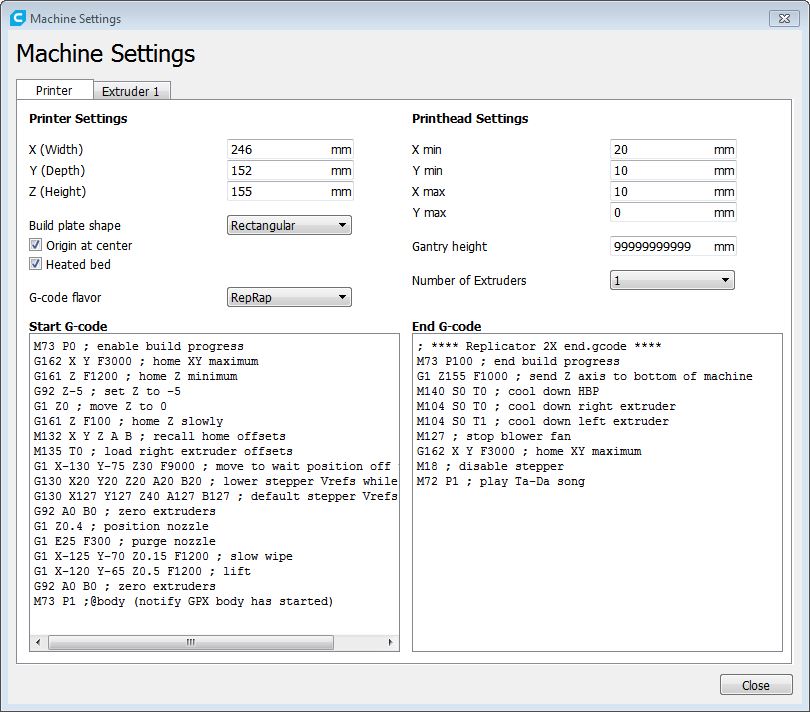Close the Machine Settings window via X
810x712 pixels.
click(x=782, y=18)
